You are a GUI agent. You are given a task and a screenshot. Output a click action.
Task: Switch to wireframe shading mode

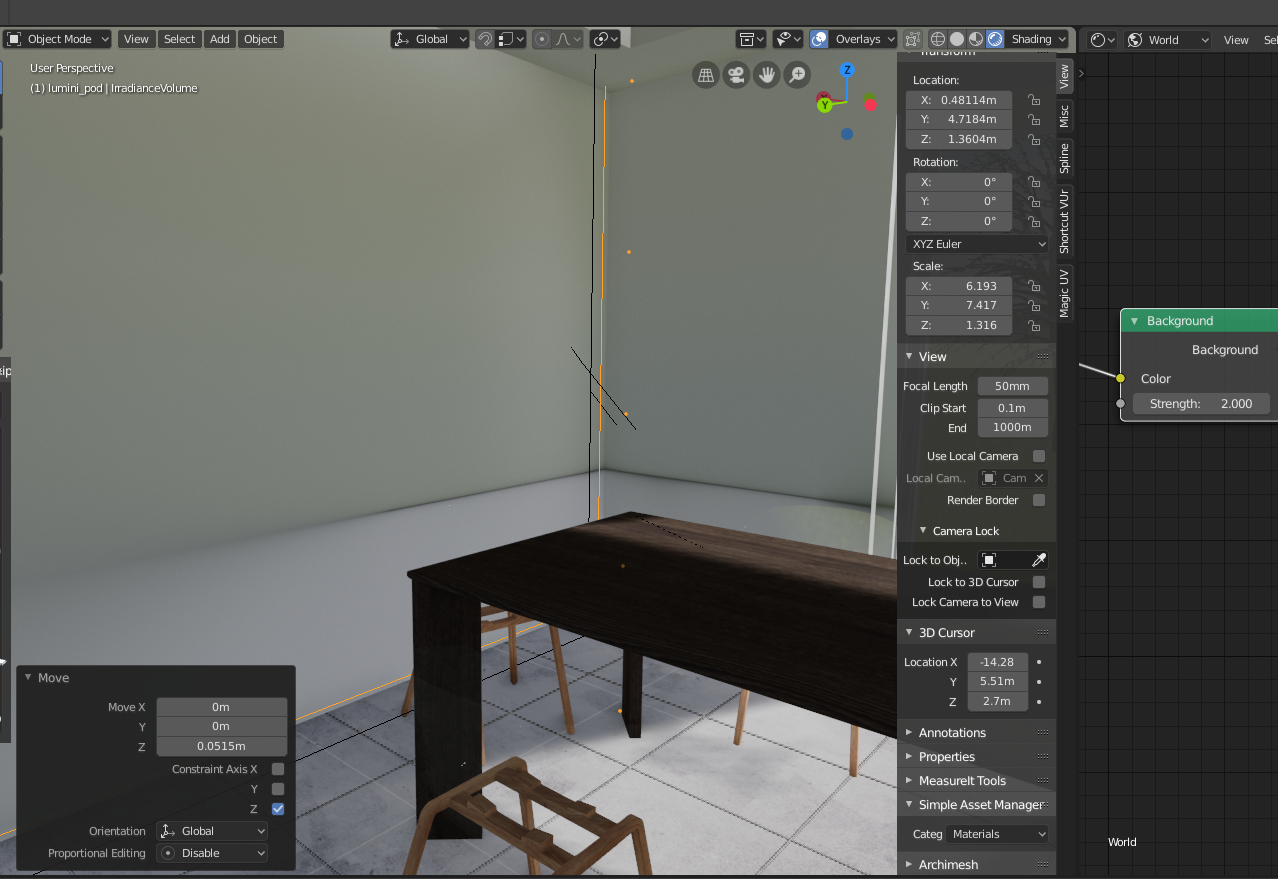pyautogui.click(x=938, y=39)
